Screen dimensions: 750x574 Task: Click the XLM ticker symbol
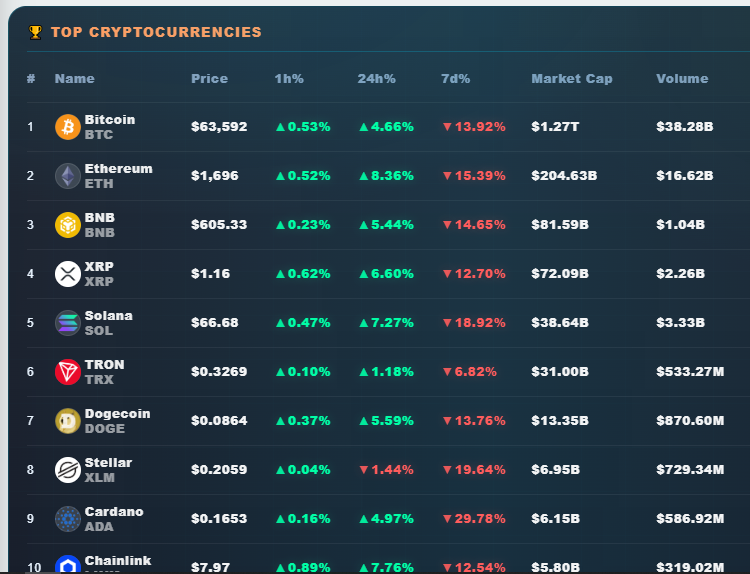99,477
